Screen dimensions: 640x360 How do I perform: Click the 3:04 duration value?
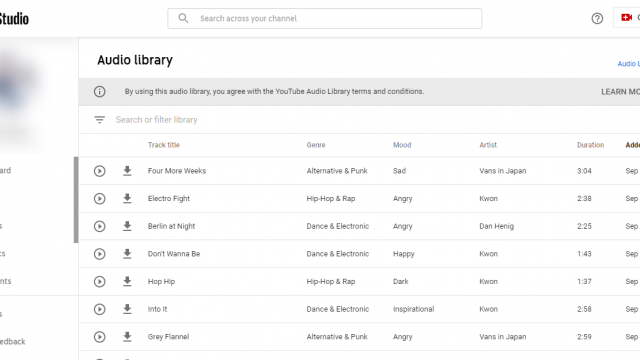[x=584, y=171]
